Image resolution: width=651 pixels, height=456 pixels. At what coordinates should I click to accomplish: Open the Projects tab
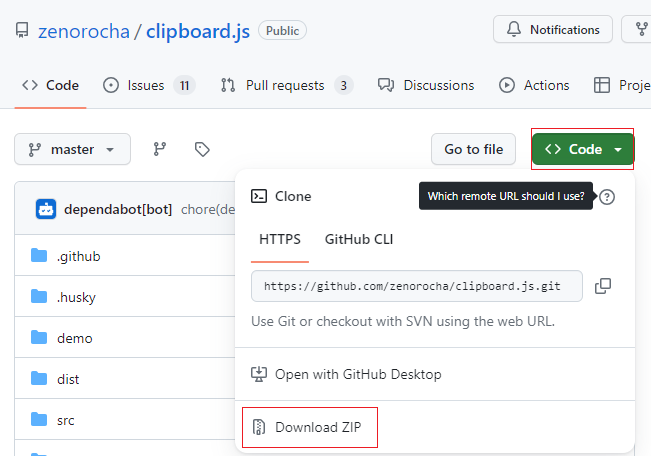click(622, 85)
